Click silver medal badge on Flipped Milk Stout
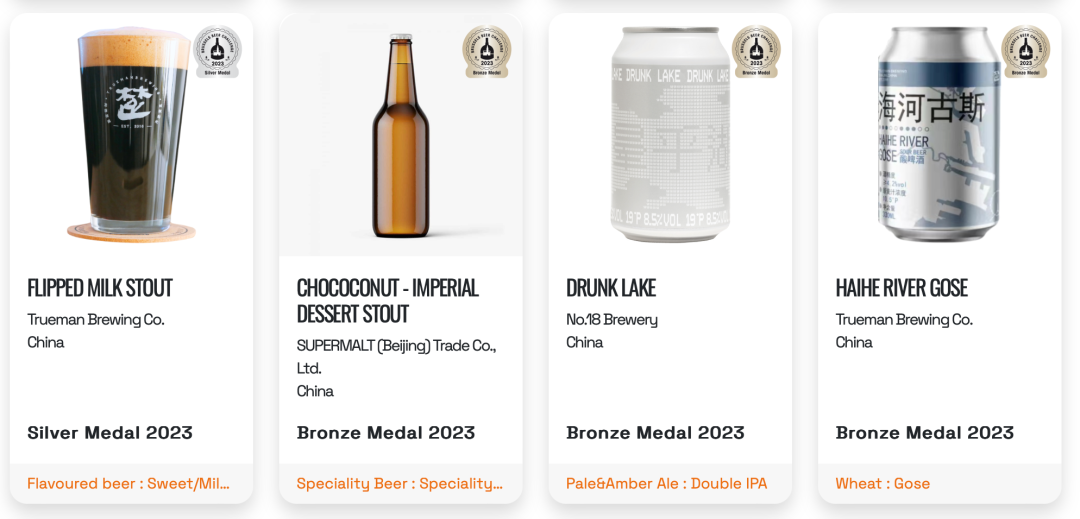The height and width of the screenshot is (519, 1080). click(216, 51)
